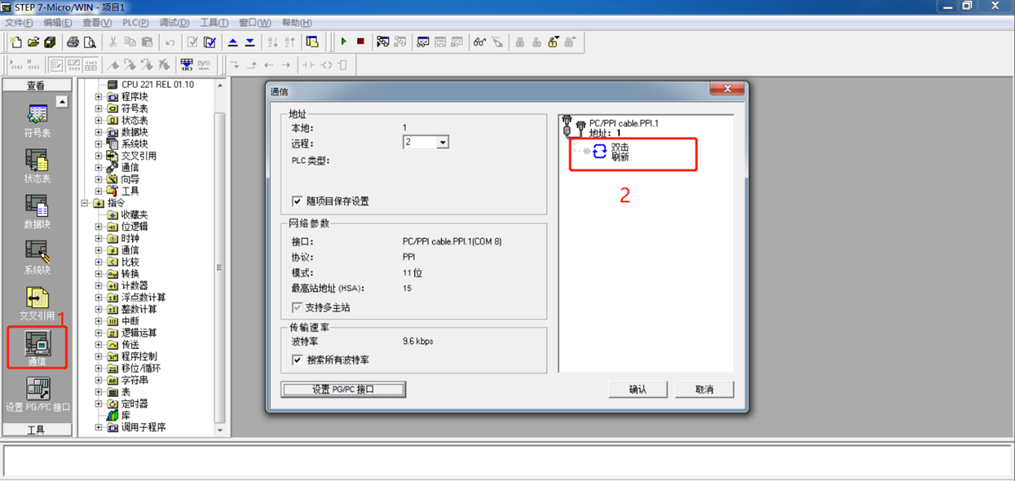Close the 通信 dialog
Viewport: 1015px width, 481px height.
(x=726, y=89)
